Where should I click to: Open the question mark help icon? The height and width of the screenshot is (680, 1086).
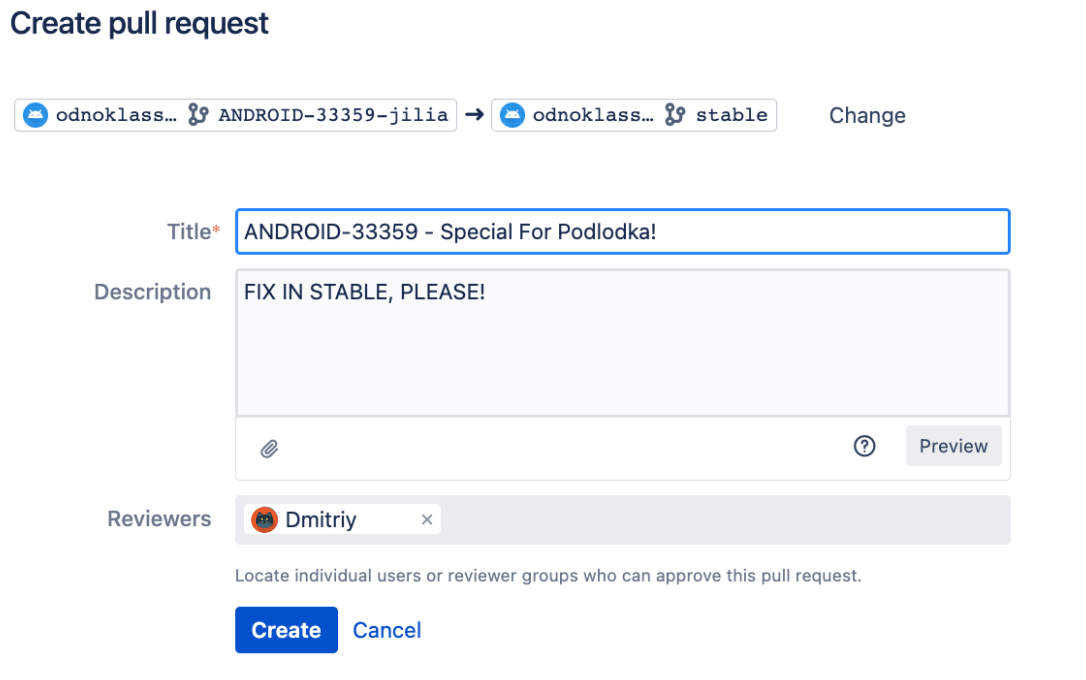864,446
